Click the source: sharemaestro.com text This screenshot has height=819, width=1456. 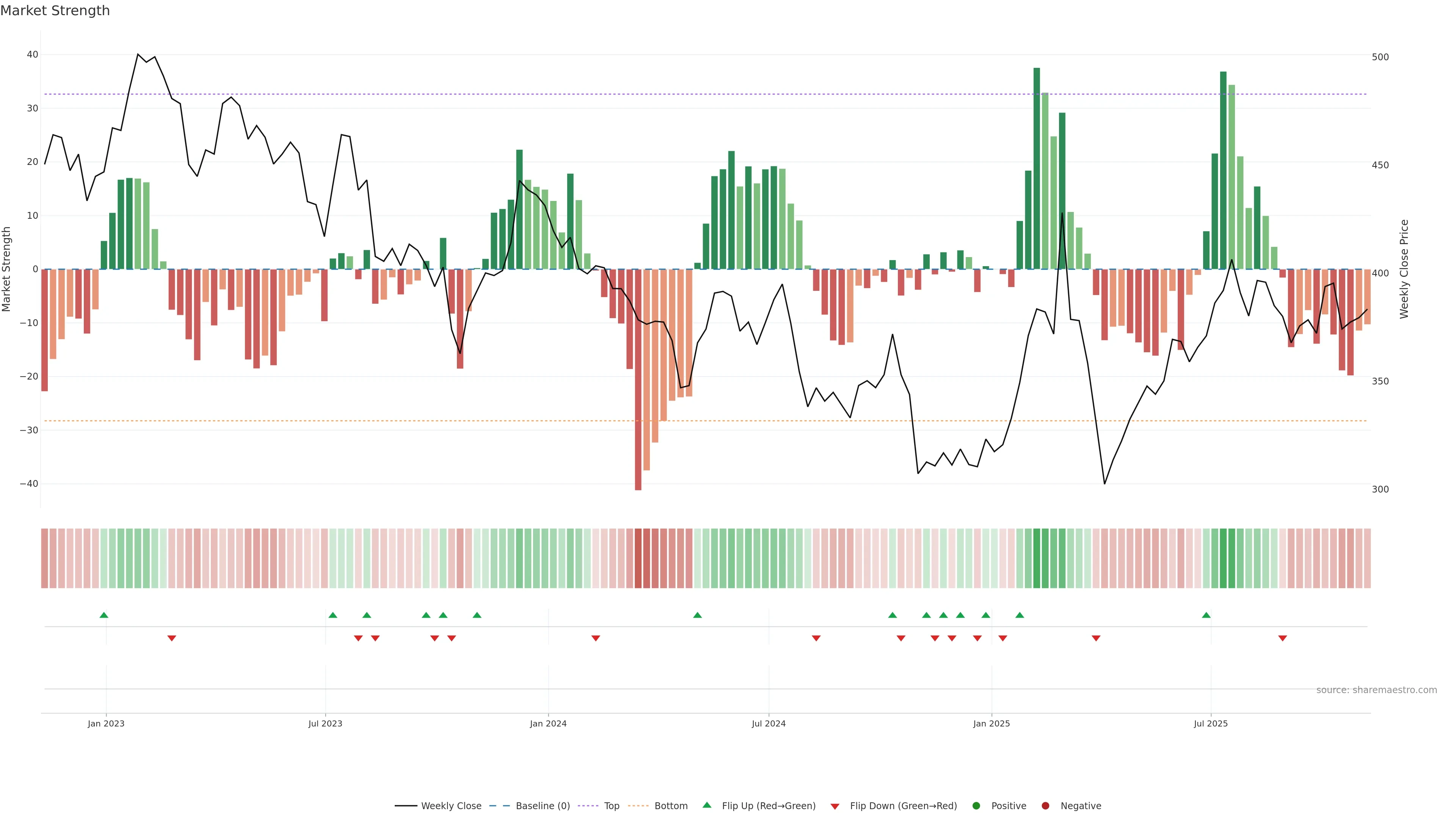[x=1376, y=690]
